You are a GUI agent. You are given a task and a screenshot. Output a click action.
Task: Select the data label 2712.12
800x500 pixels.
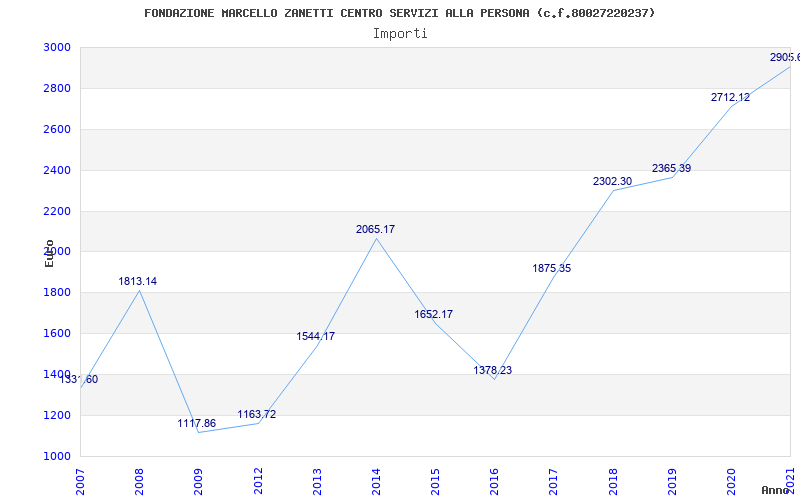pos(731,97)
